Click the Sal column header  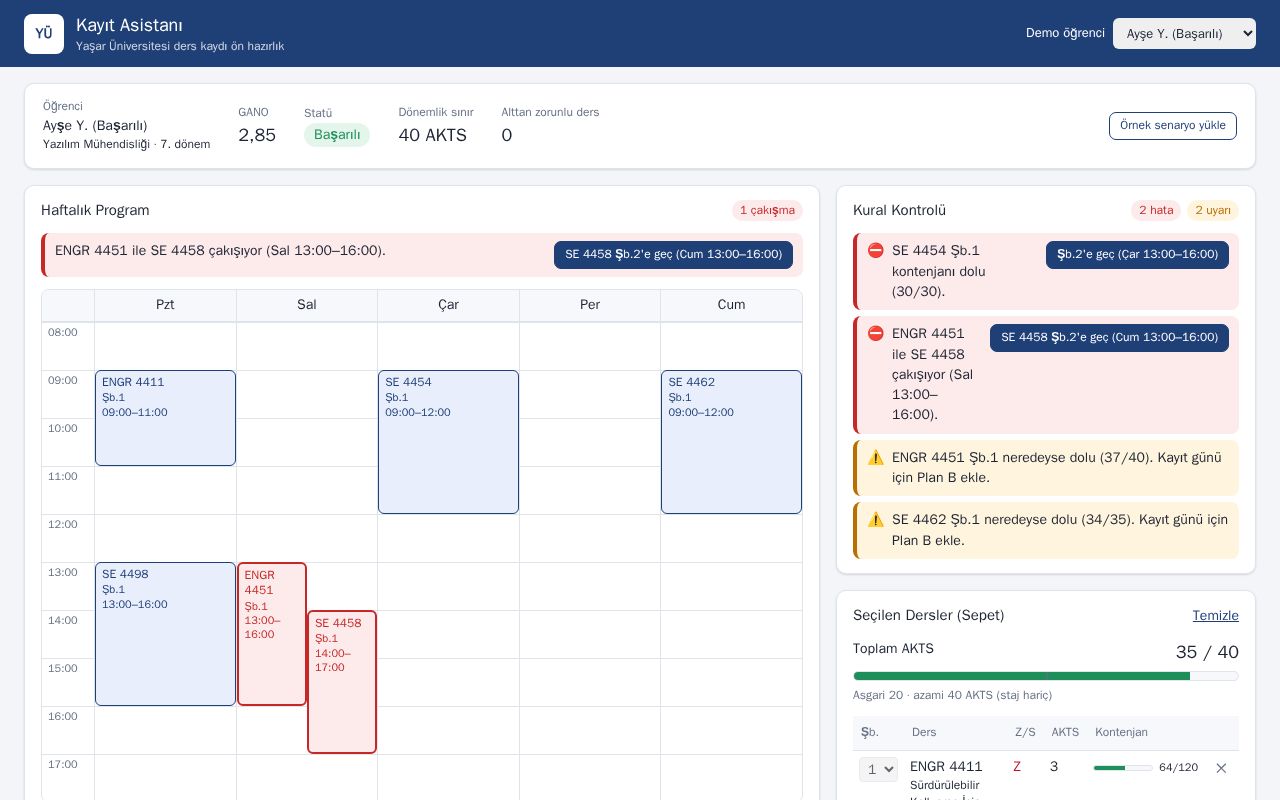[x=307, y=305]
